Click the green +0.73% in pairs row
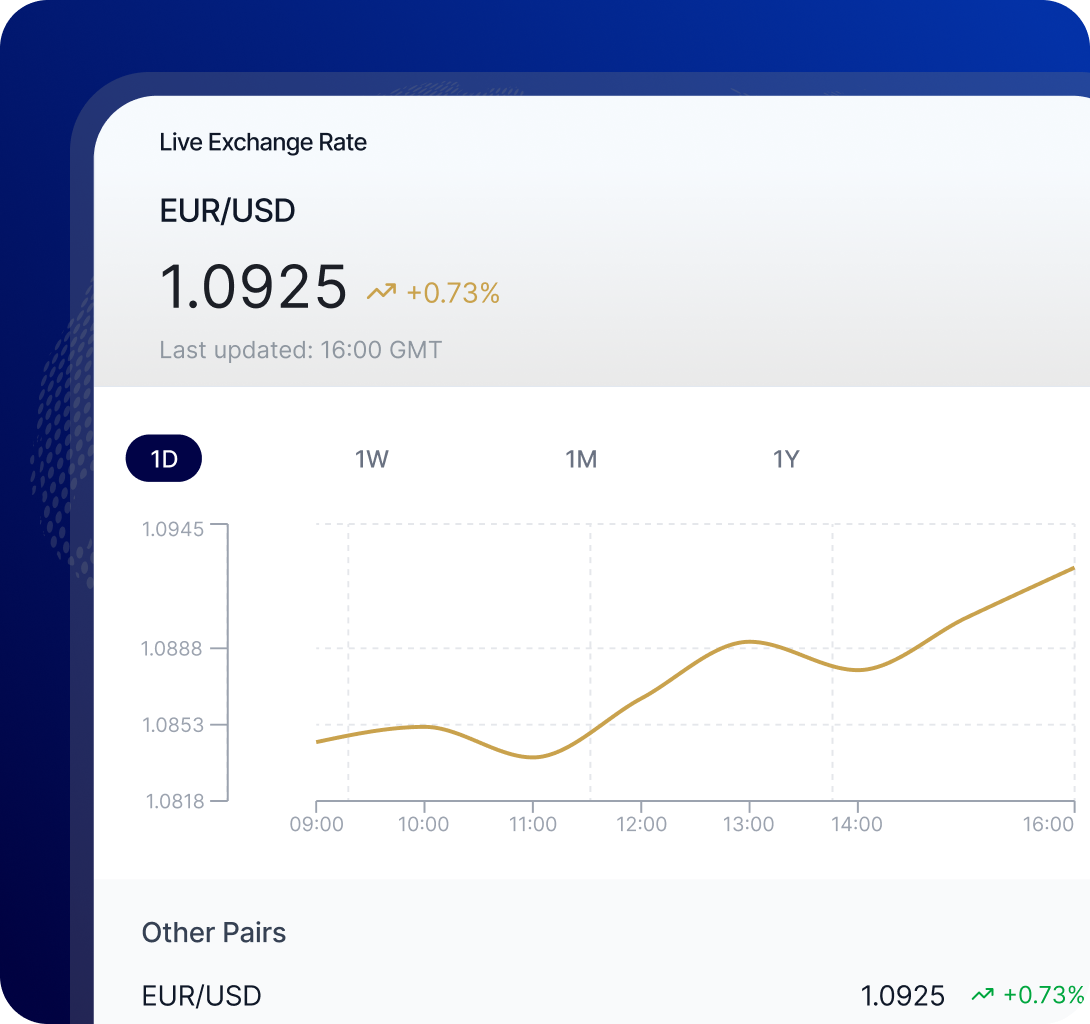Image resolution: width=1090 pixels, height=1024 pixels. [1043, 995]
